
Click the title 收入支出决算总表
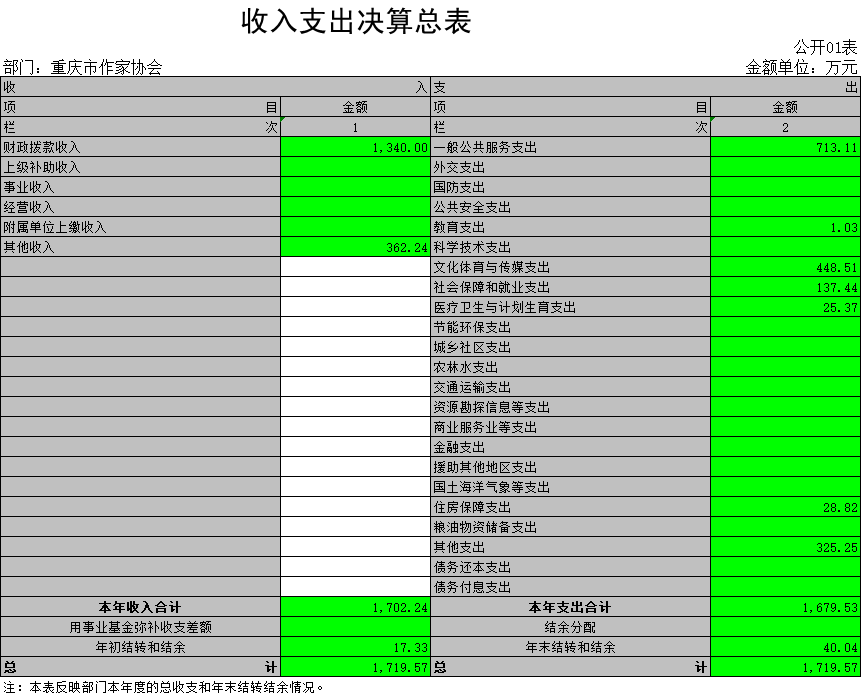(356, 22)
